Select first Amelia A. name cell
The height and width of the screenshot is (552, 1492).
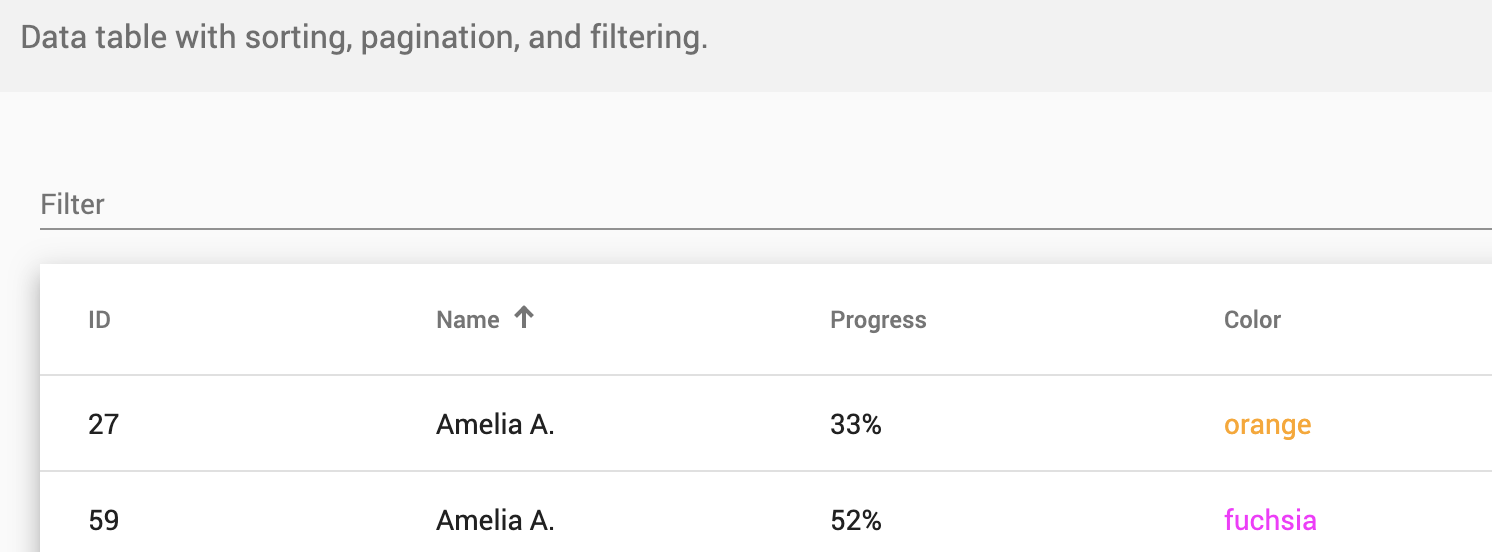tap(495, 424)
